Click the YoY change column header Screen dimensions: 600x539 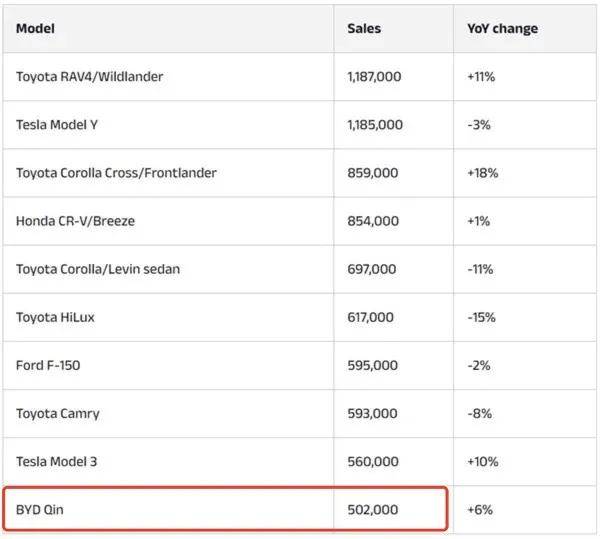click(502, 29)
